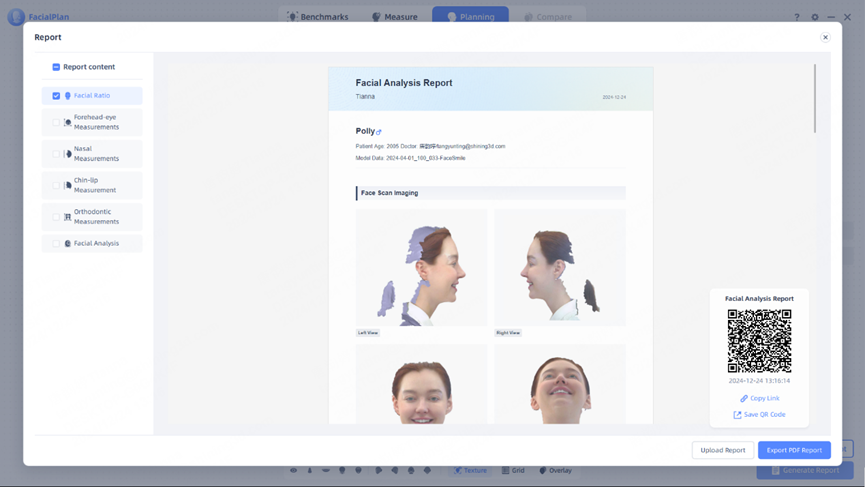This screenshot has width=865, height=487.
Task: Select the Planning tab
Action: 470,17
